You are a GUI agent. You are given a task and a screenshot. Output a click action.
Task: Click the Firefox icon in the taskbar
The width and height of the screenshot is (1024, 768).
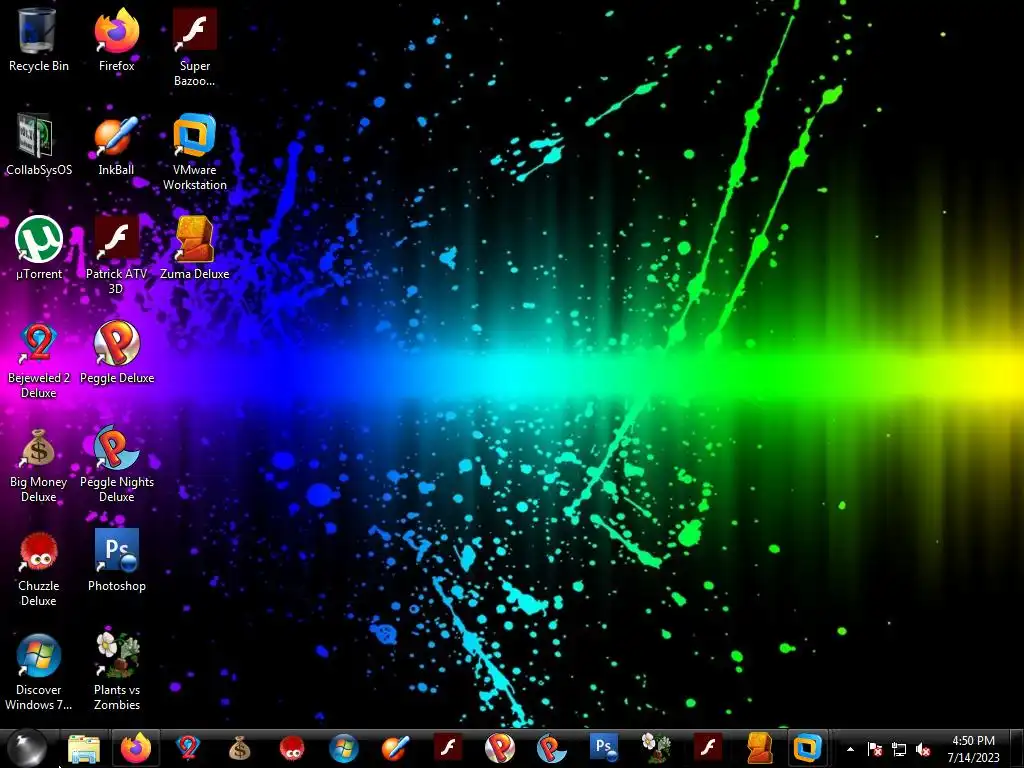135,748
